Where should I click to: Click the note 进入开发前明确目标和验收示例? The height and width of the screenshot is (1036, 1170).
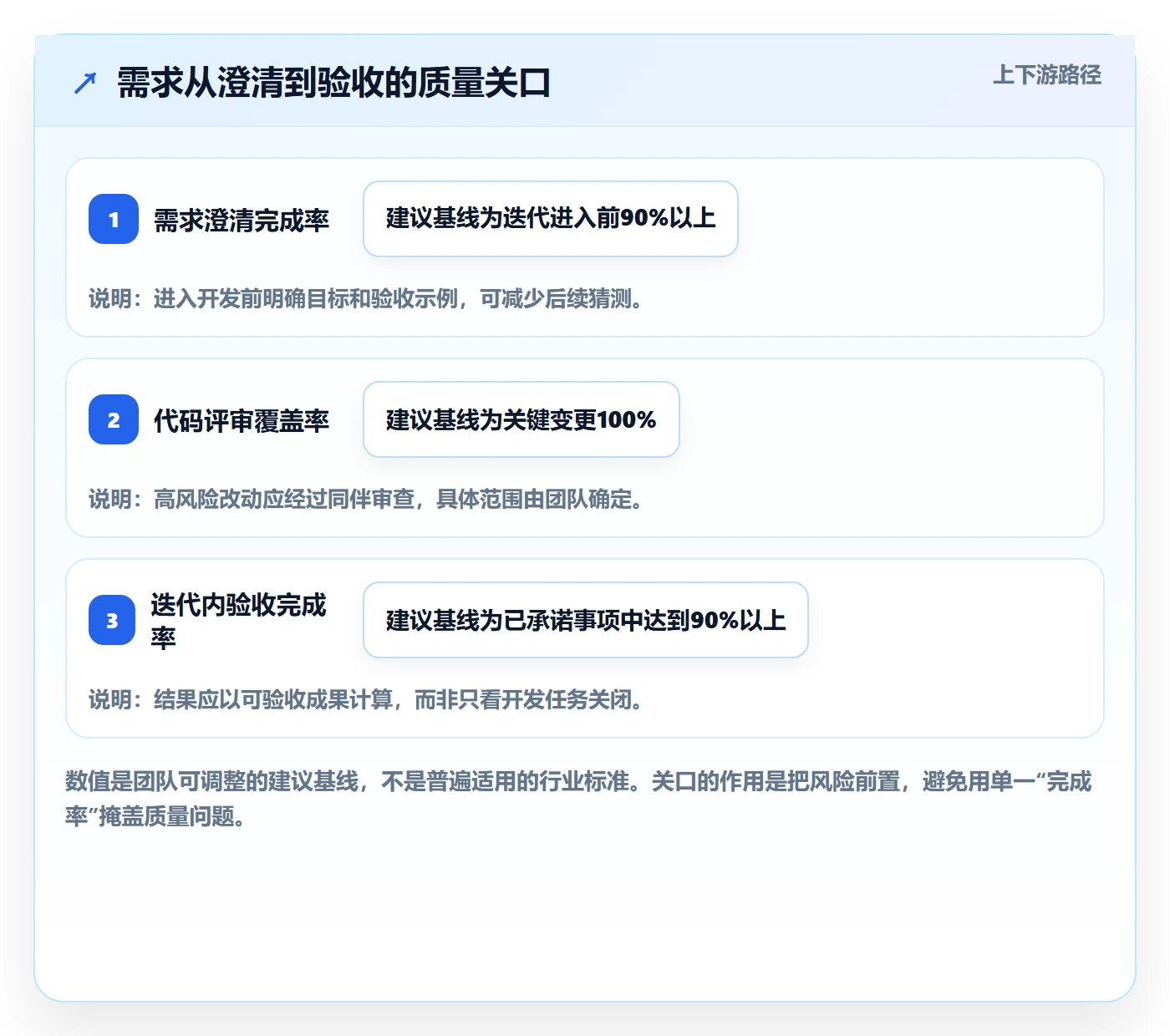(x=366, y=298)
